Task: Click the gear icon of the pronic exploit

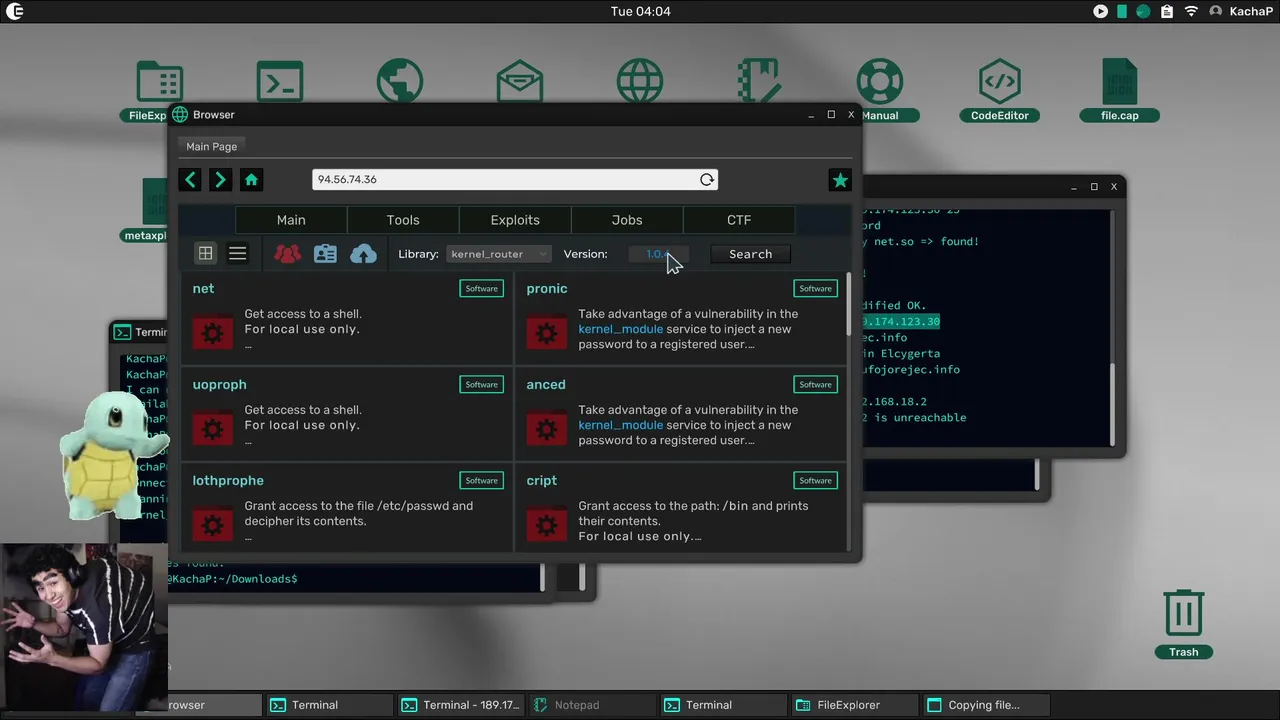Action: [x=546, y=334]
